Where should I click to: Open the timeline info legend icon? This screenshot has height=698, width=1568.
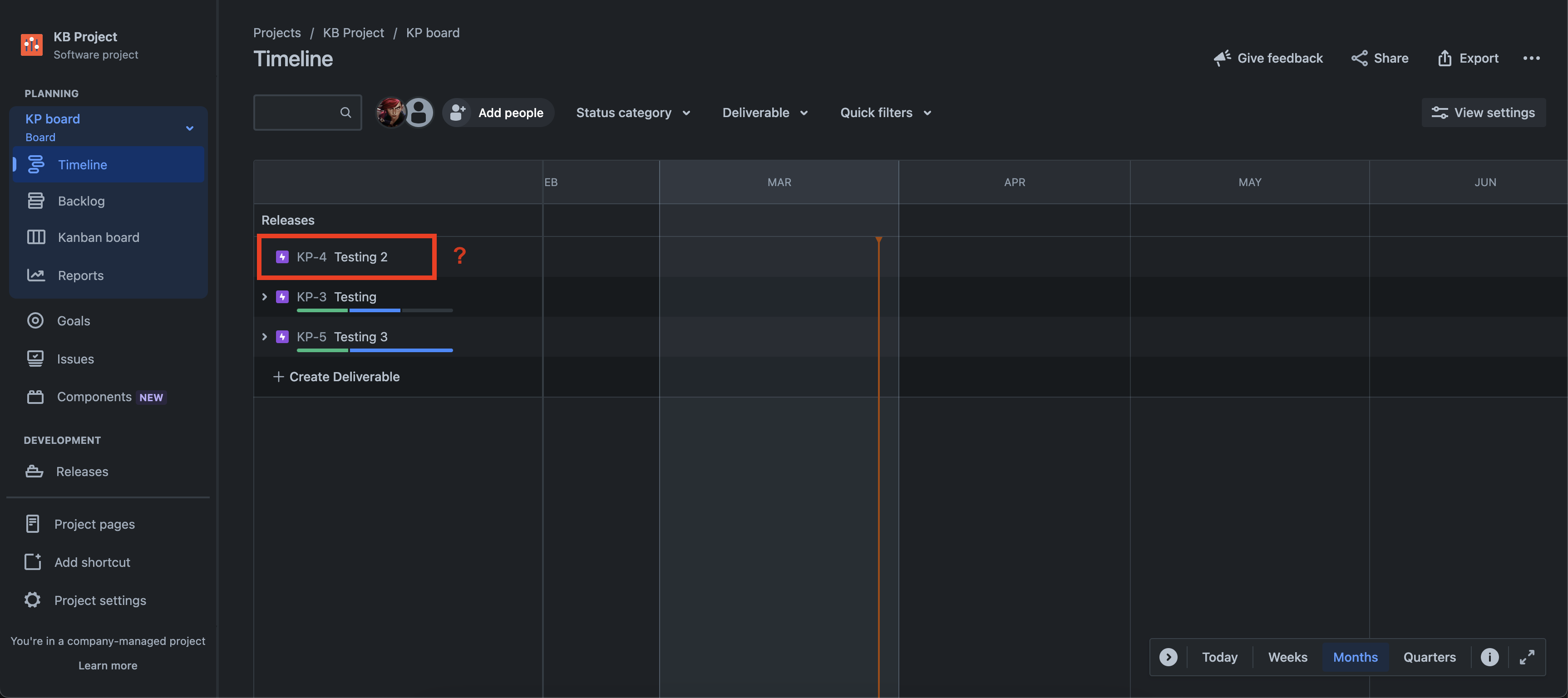coord(1489,657)
